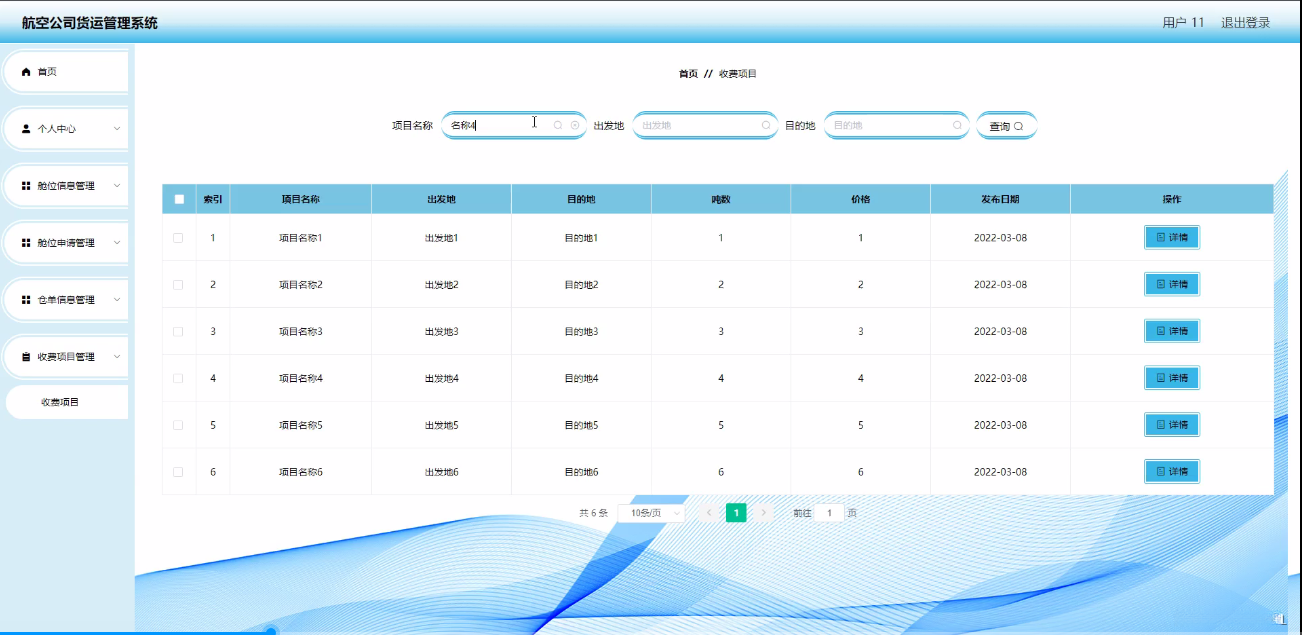This screenshot has width=1302, height=635.
Task: Open 首页 home in the sidebar
Action: pyautogui.click(x=66, y=72)
